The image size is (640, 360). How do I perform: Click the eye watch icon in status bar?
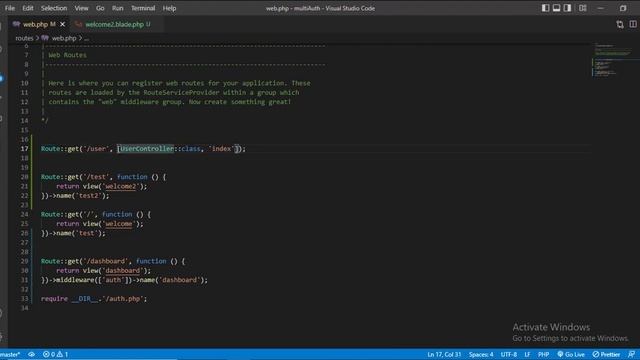point(31,354)
